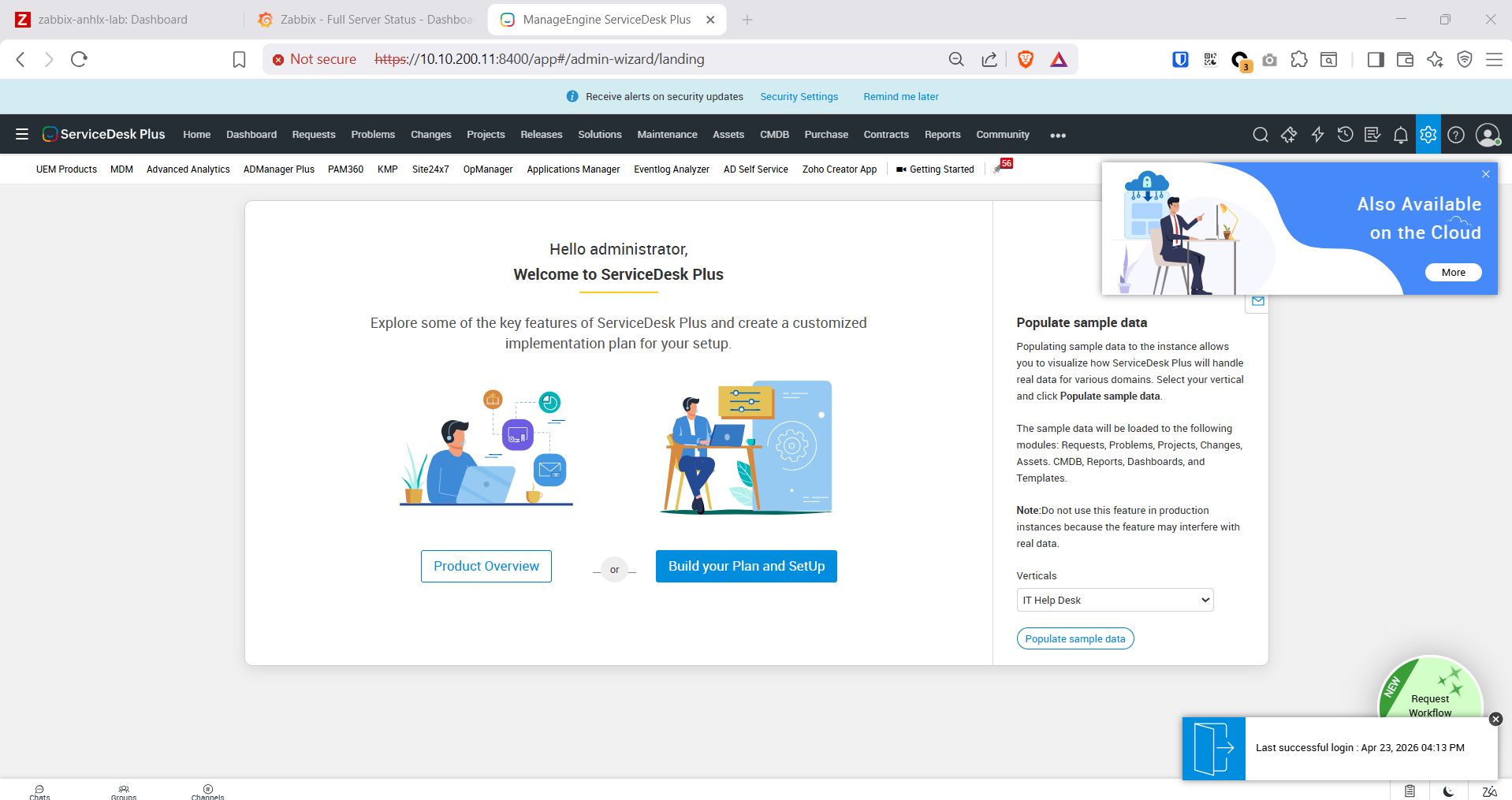Click the search magnifier in ServiceDesk header
This screenshot has width=1512, height=800.
point(1261,135)
